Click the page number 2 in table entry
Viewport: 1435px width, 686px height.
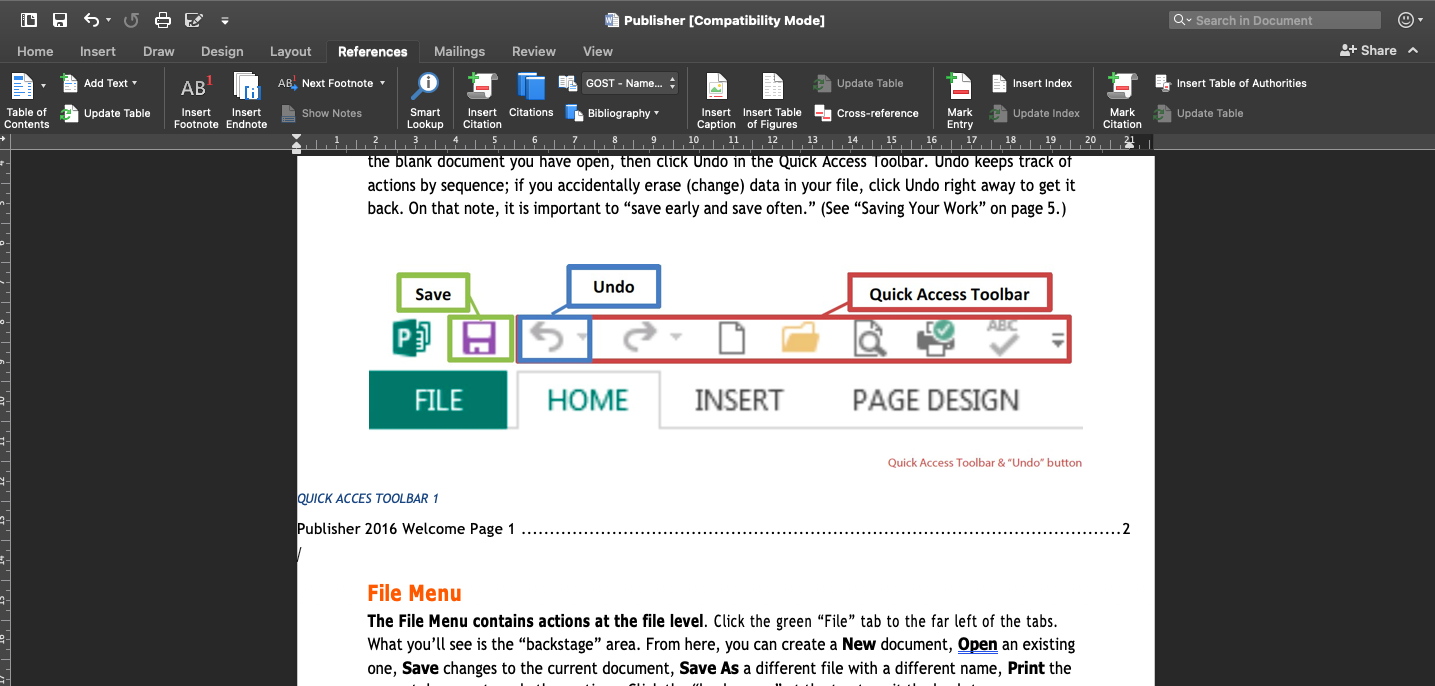(1126, 529)
